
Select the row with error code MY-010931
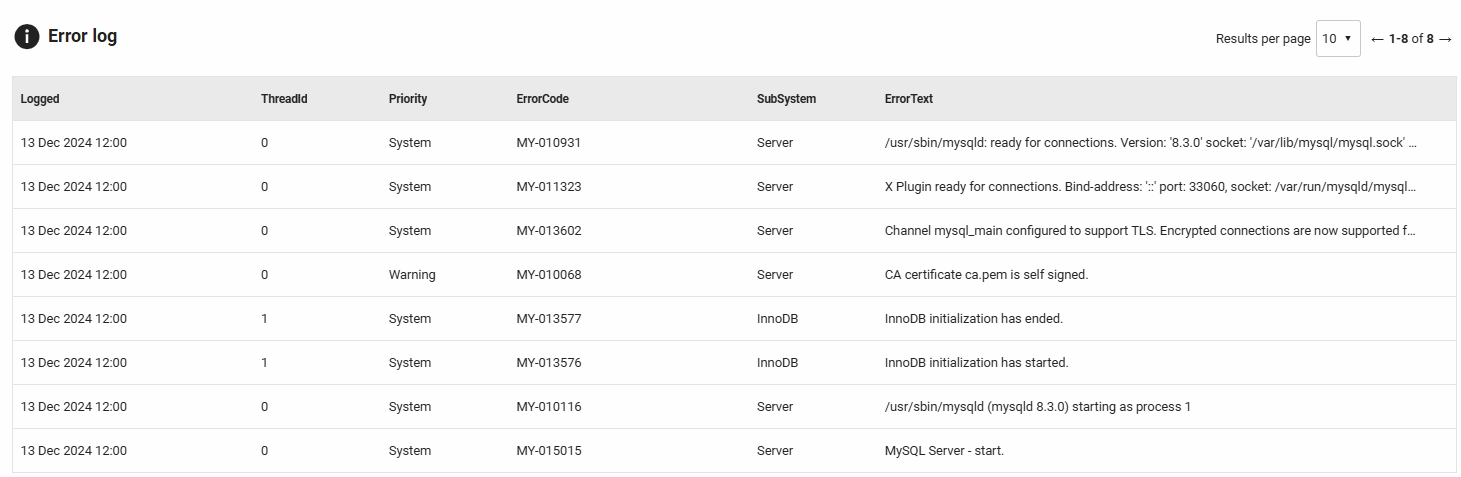point(549,143)
